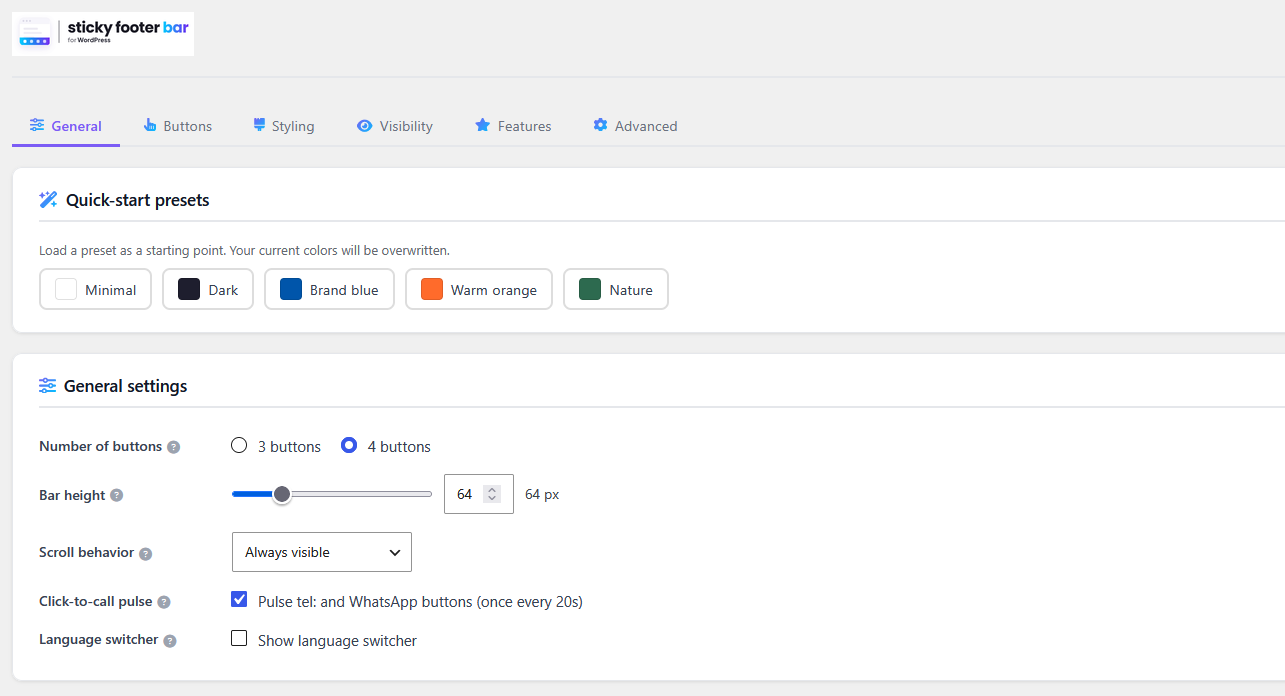The width and height of the screenshot is (1285, 696).
Task: Increase Bar height with stepper up arrow
Action: click(x=491, y=490)
